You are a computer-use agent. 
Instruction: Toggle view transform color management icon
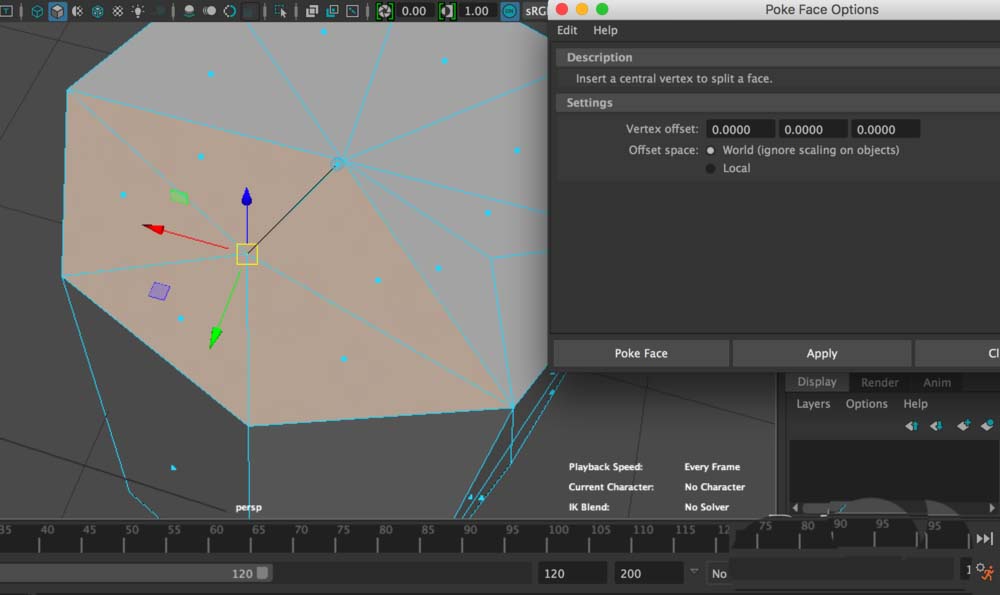coord(510,11)
